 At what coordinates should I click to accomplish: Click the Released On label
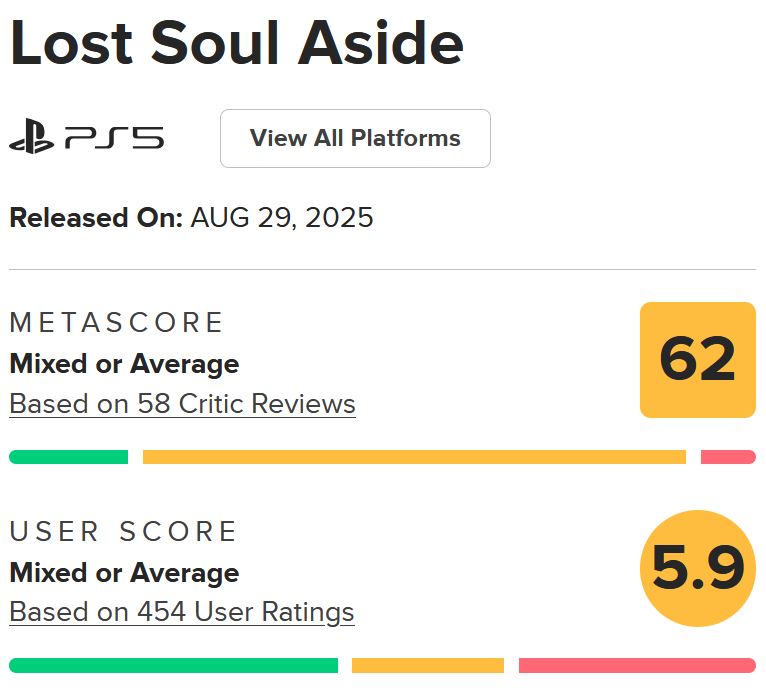pyautogui.click(x=96, y=217)
